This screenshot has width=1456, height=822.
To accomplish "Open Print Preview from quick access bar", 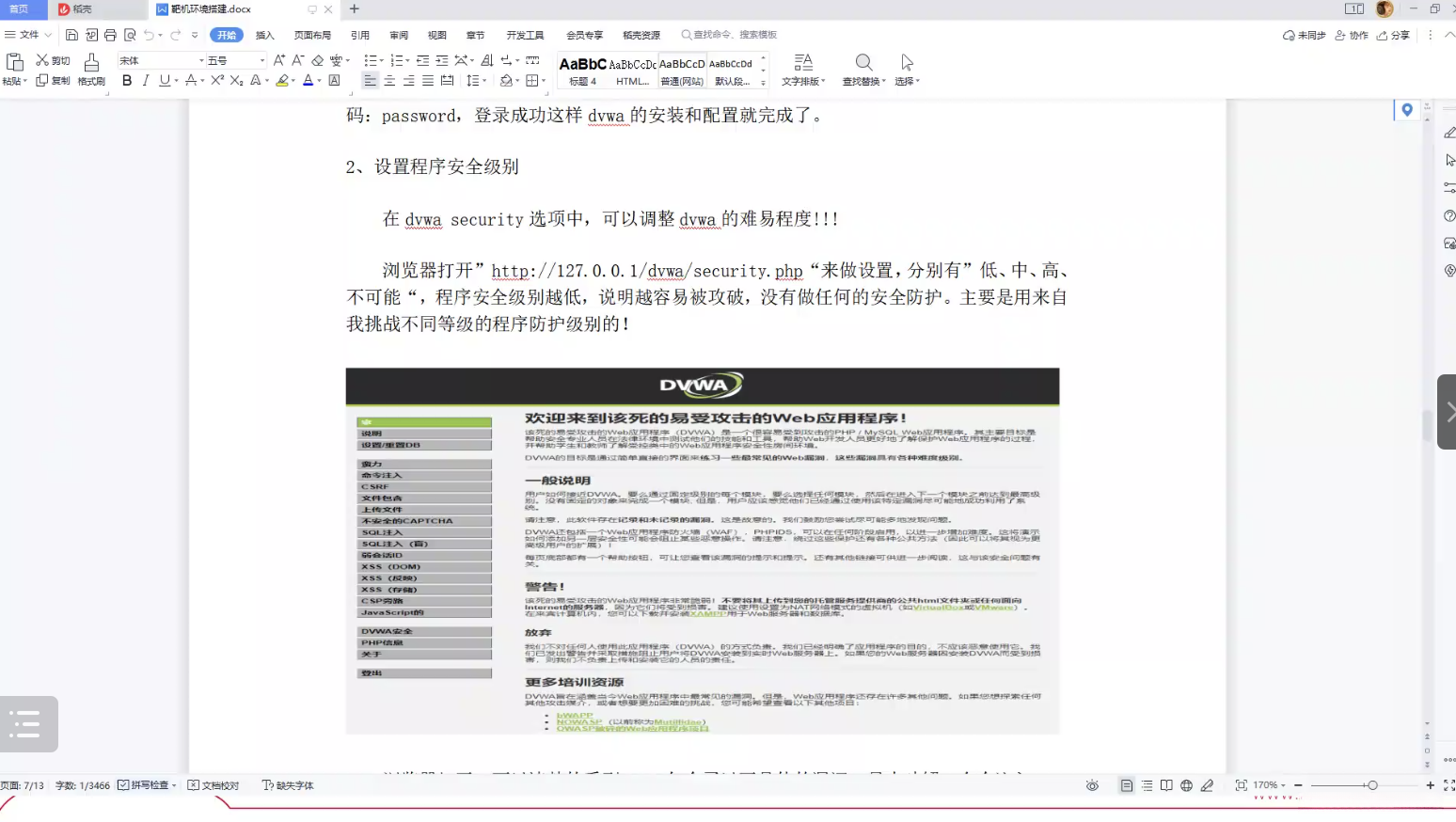I will pyautogui.click(x=130, y=35).
